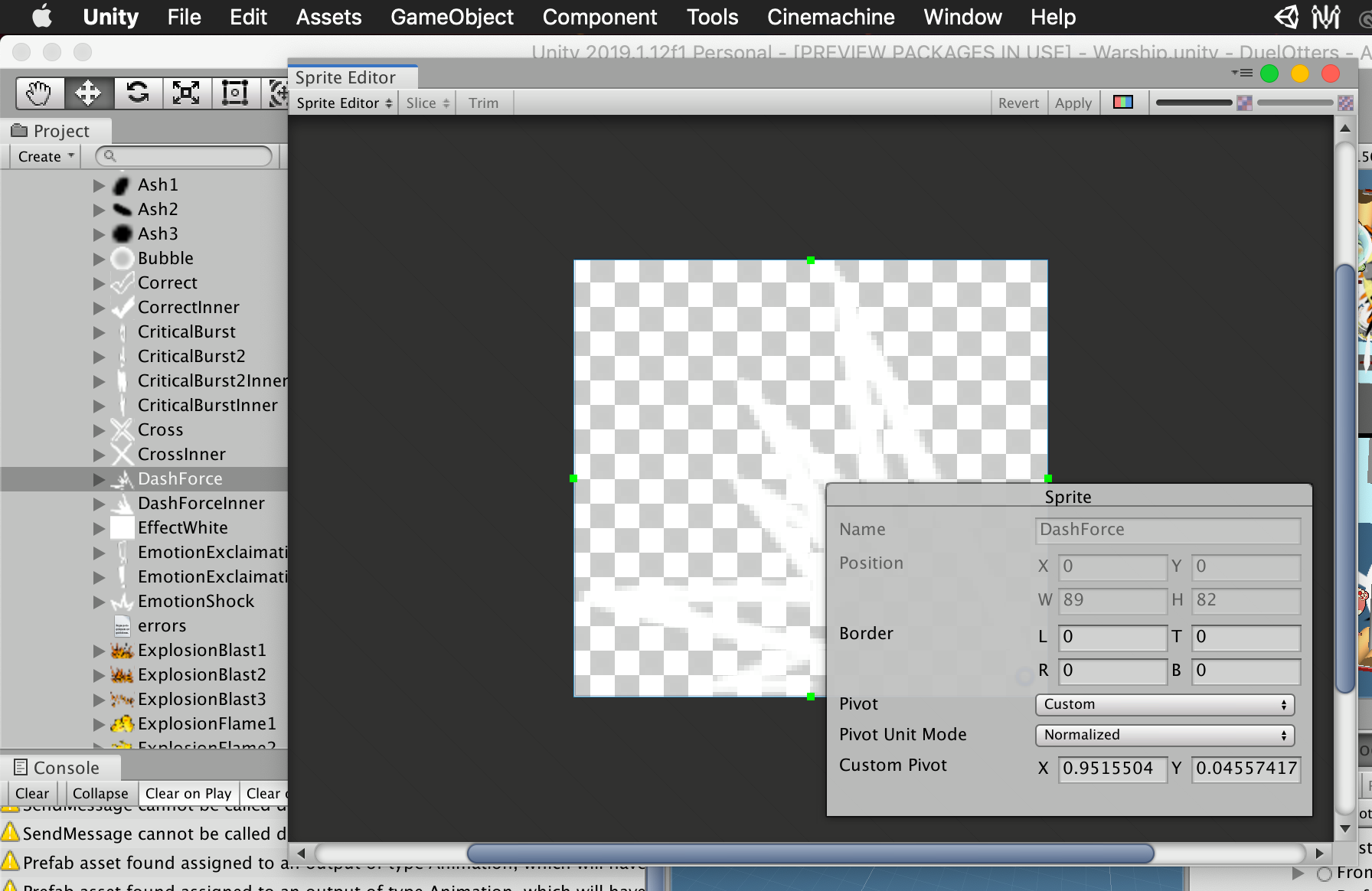This screenshot has width=1372, height=891.
Task: Click the Sprite Editor zoom slider
Action: point(1194,103)
